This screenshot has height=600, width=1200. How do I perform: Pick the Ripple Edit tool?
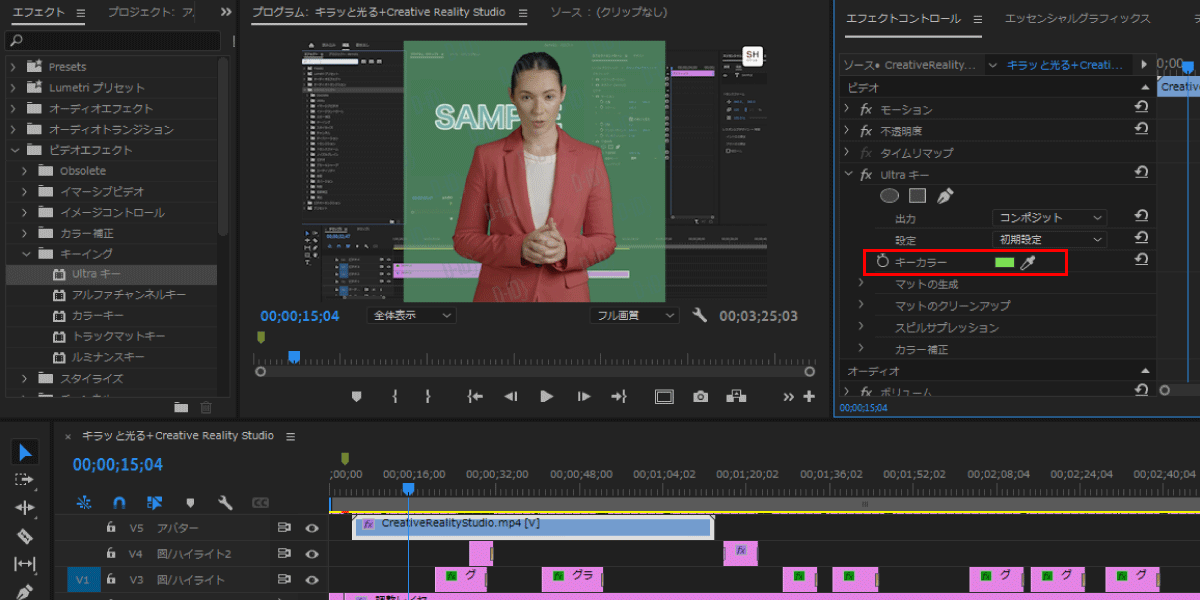pos(25,508)
